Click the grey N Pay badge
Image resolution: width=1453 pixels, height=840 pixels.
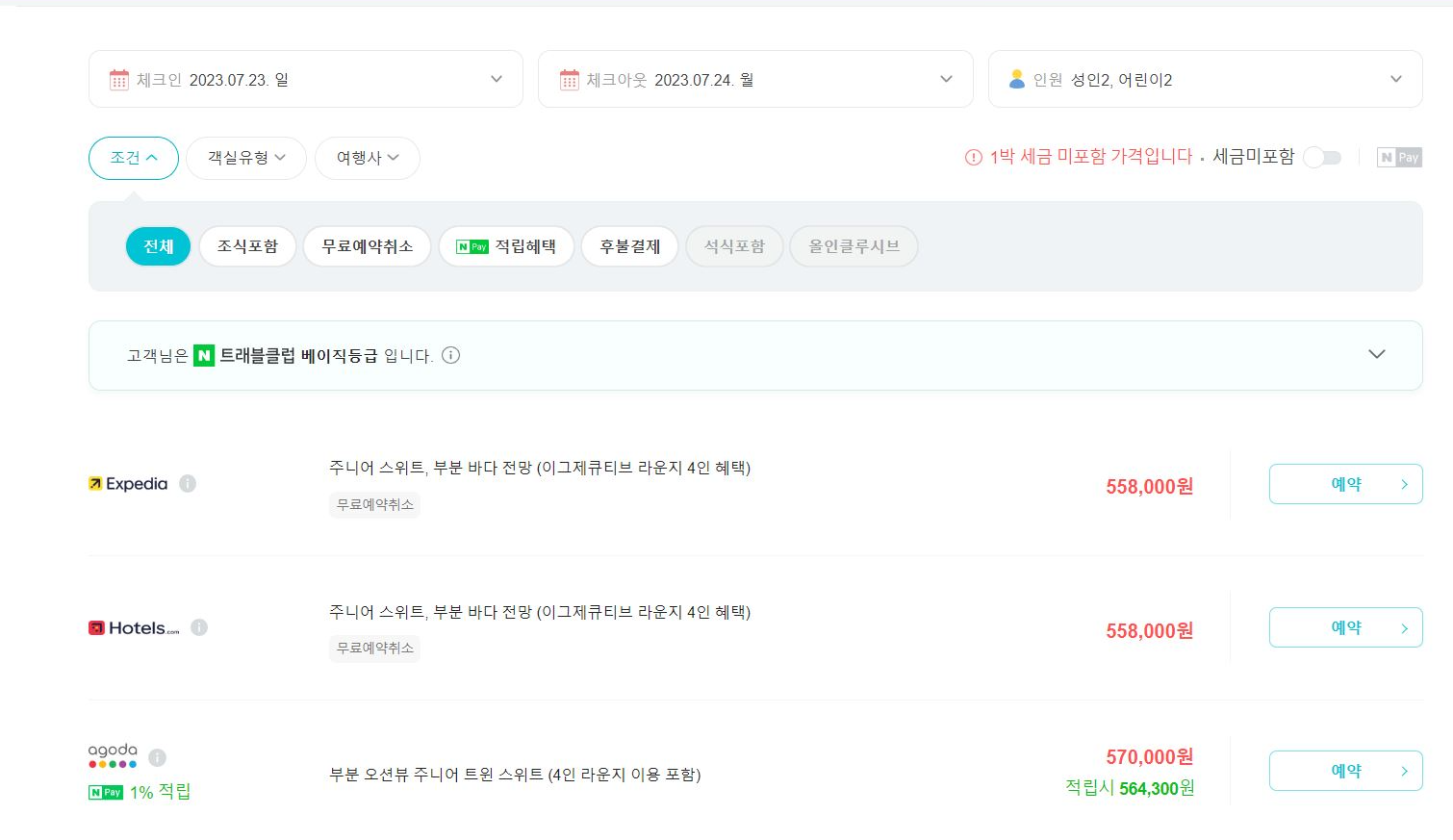click(1399, 157)
